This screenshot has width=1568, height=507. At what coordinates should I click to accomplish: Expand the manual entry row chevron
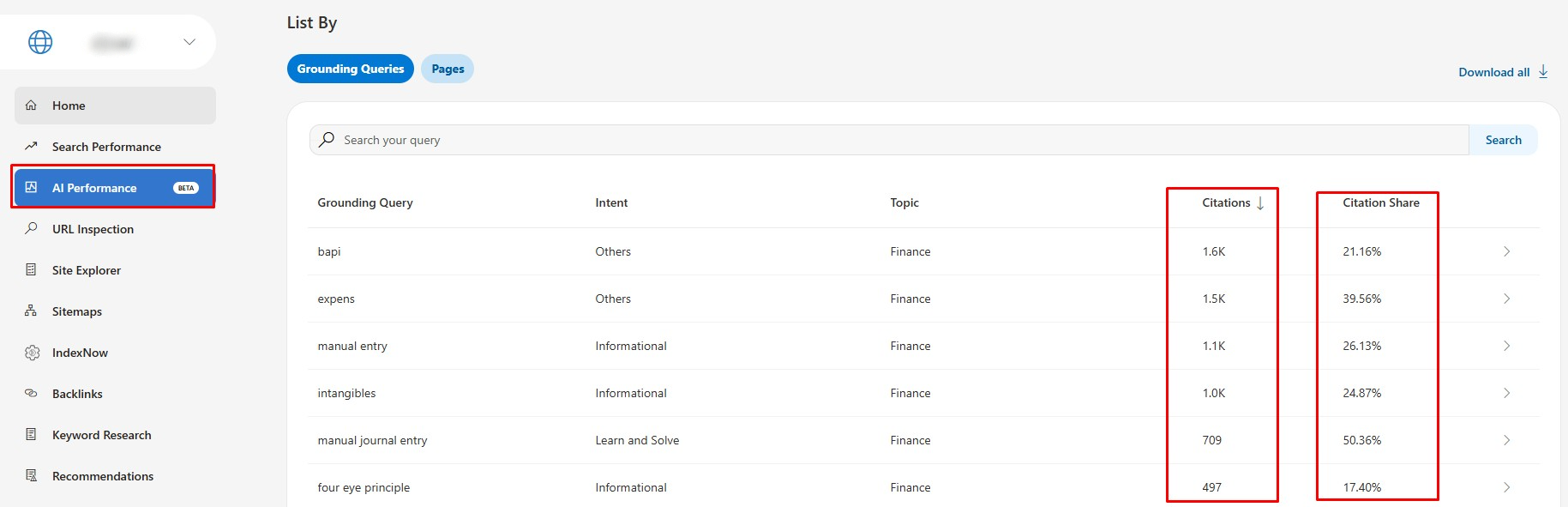[x=1506, y=346]
